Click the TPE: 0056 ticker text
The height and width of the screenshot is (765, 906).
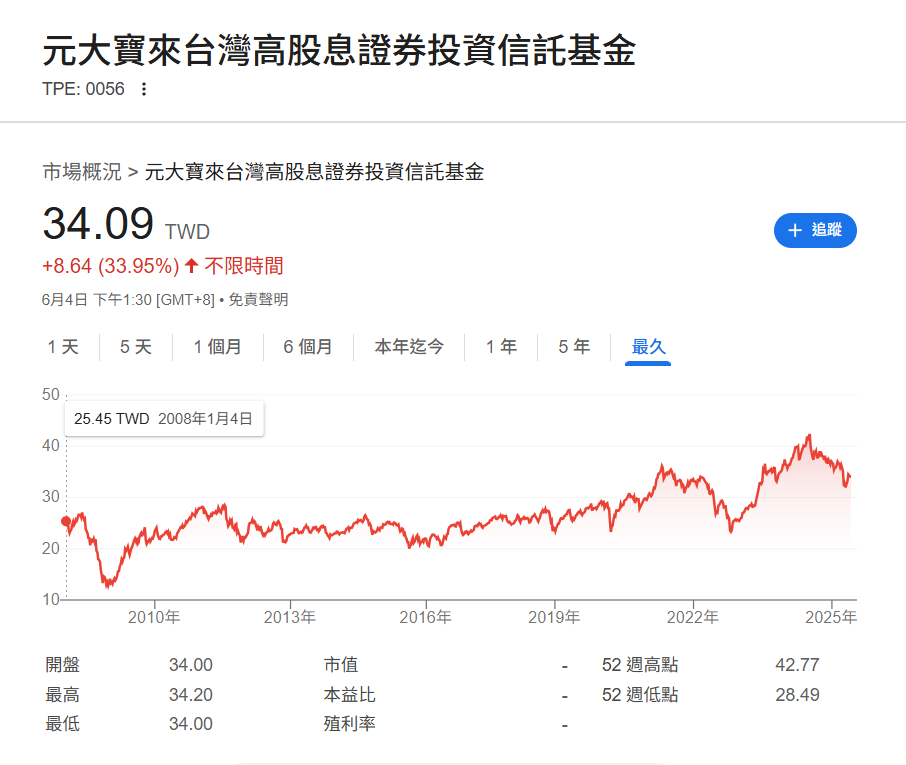click(83, 89)
